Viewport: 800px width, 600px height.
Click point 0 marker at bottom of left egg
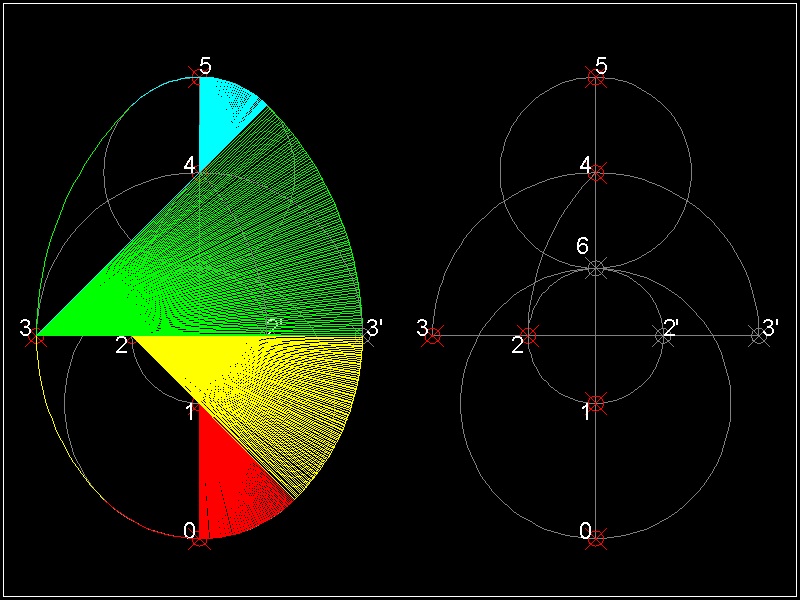[x=199, y=538]
